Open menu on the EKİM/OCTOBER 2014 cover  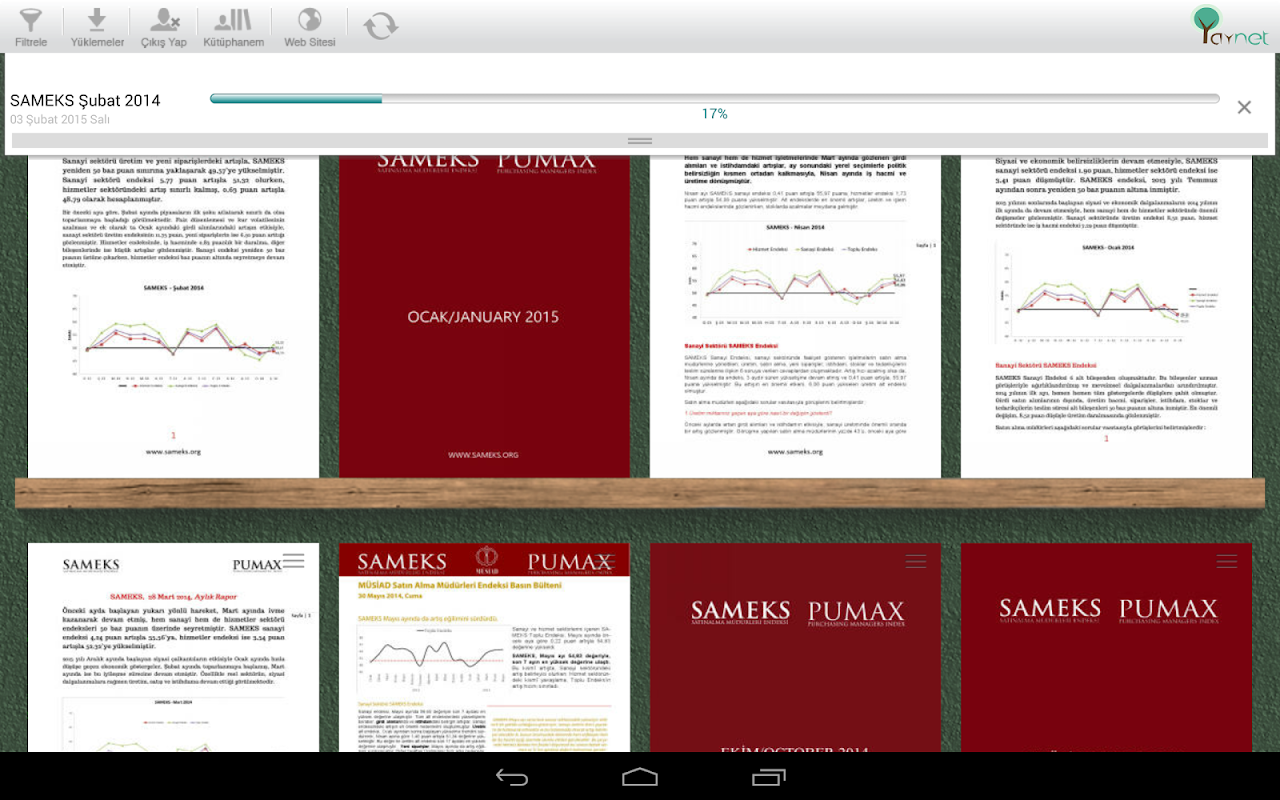916,561
